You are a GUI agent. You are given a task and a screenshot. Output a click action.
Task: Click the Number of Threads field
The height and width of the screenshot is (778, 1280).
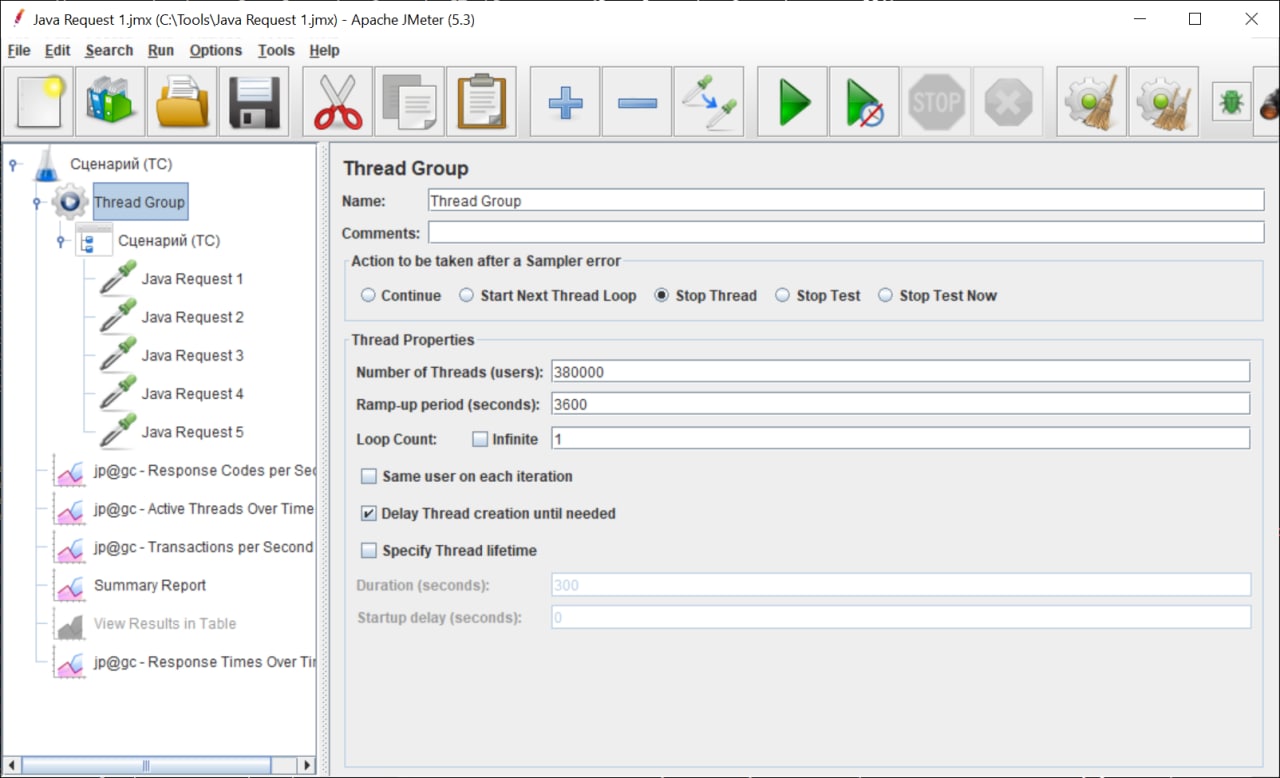pyautogui.click(x=901, y=372)
